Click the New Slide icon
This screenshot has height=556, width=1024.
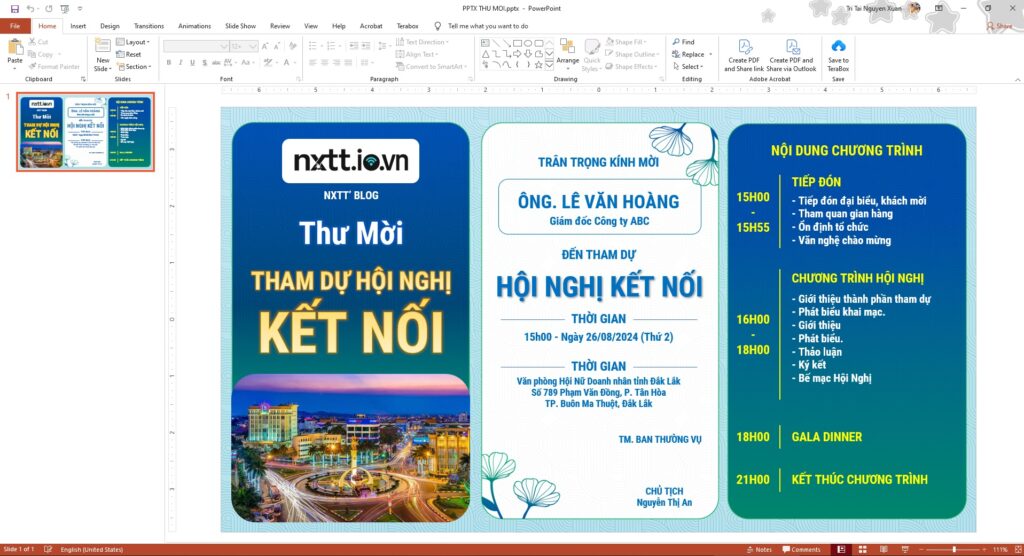point(103,45)
